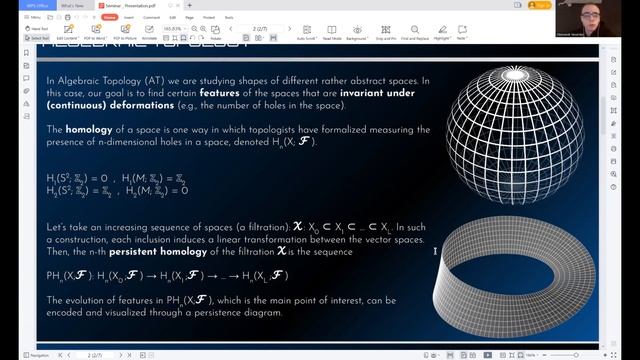This screenshot has height=360, width=640.
Task: Enter full screen from status bar
Action: pyautogui.click(x=613, y=355)
